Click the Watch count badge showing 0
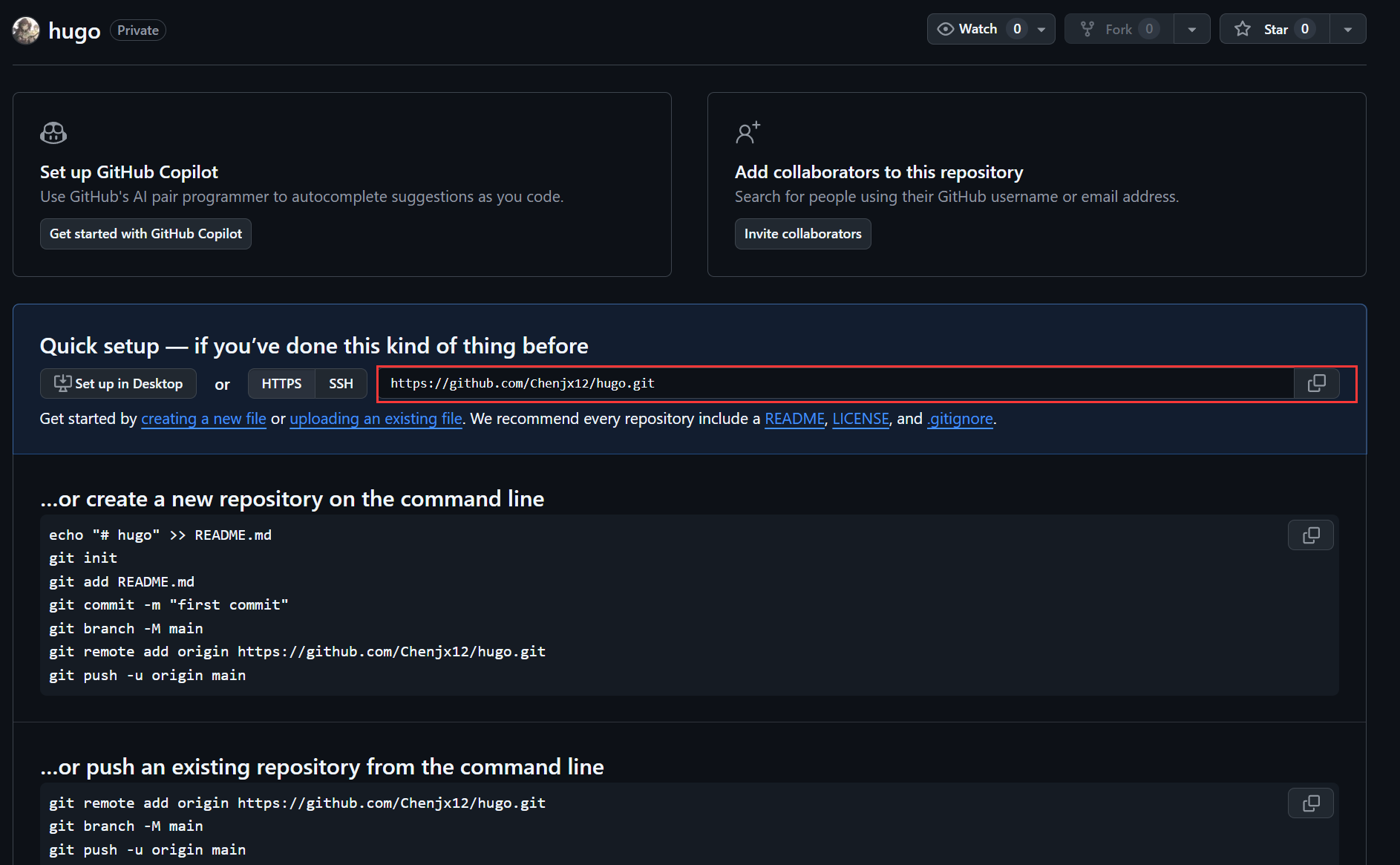This screenshot has height=865, width=1400. pos(1017,29)
